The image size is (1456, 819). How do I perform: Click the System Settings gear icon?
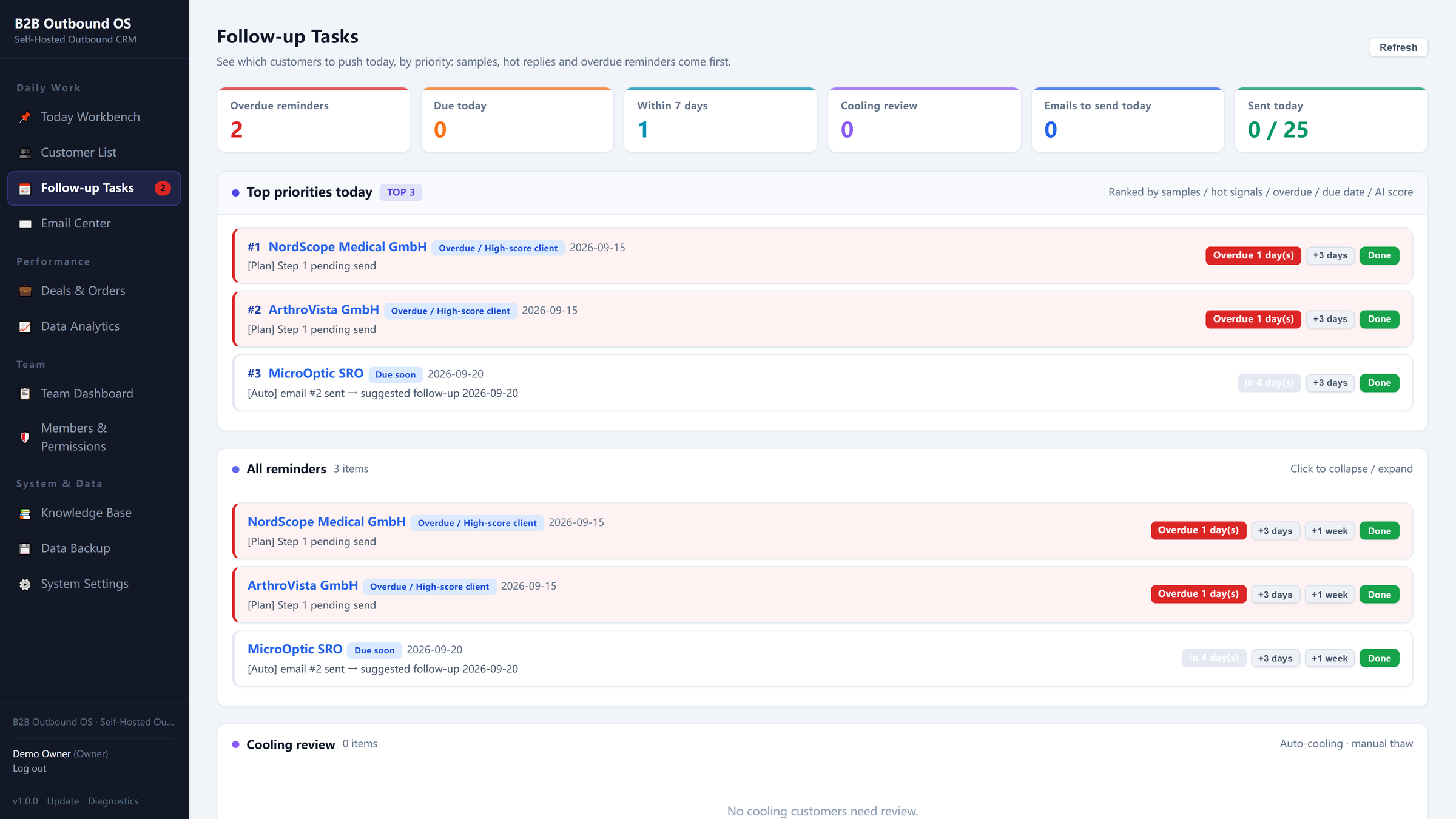click(25, 584)
